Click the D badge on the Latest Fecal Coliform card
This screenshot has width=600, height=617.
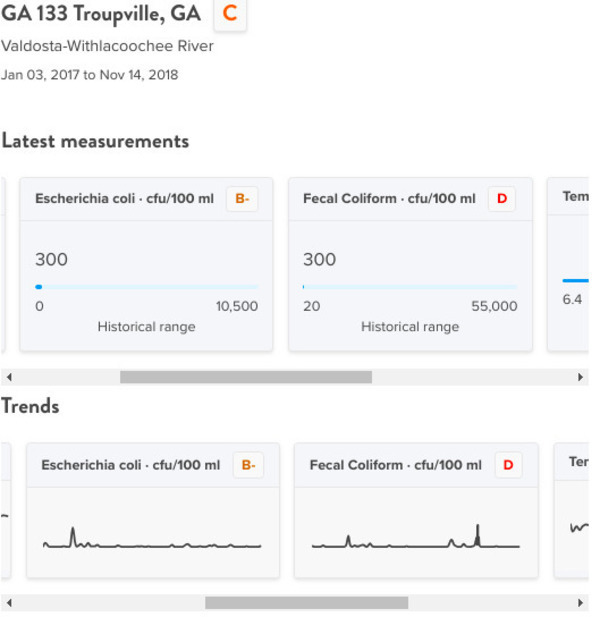tap(502, 199)
